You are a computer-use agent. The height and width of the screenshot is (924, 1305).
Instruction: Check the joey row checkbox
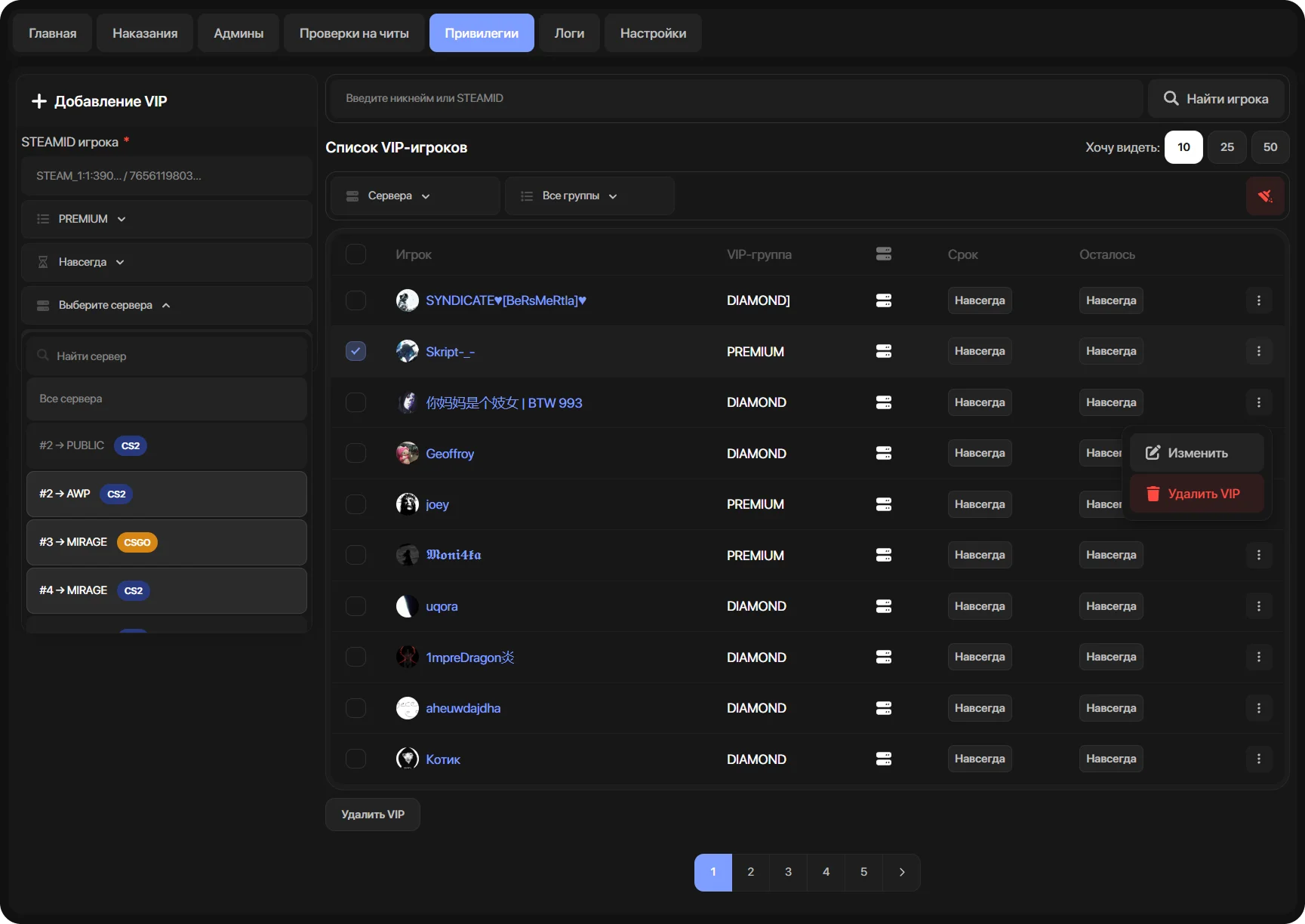click(355, 504)
